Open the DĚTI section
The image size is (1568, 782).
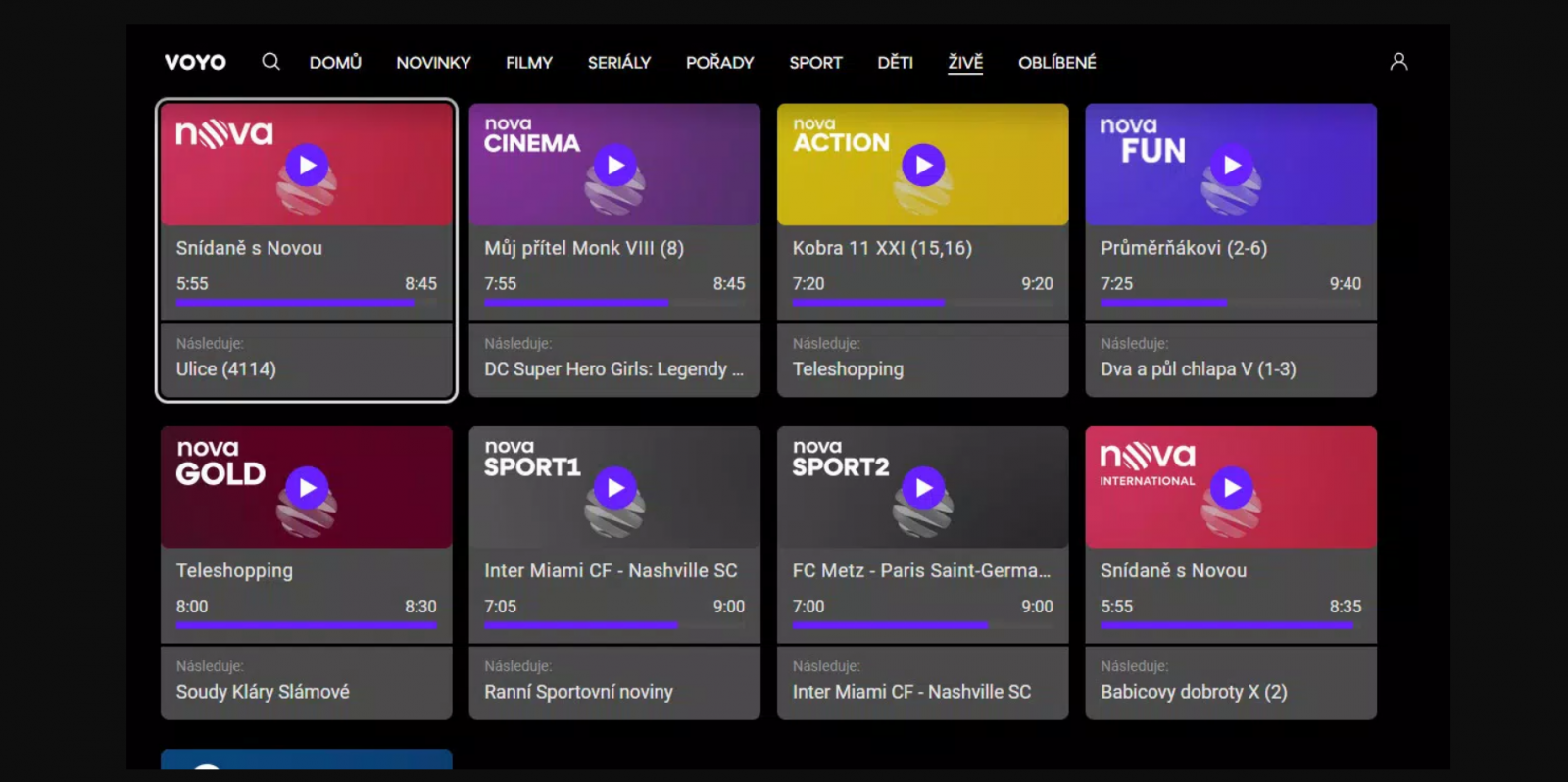pos(895,62)
